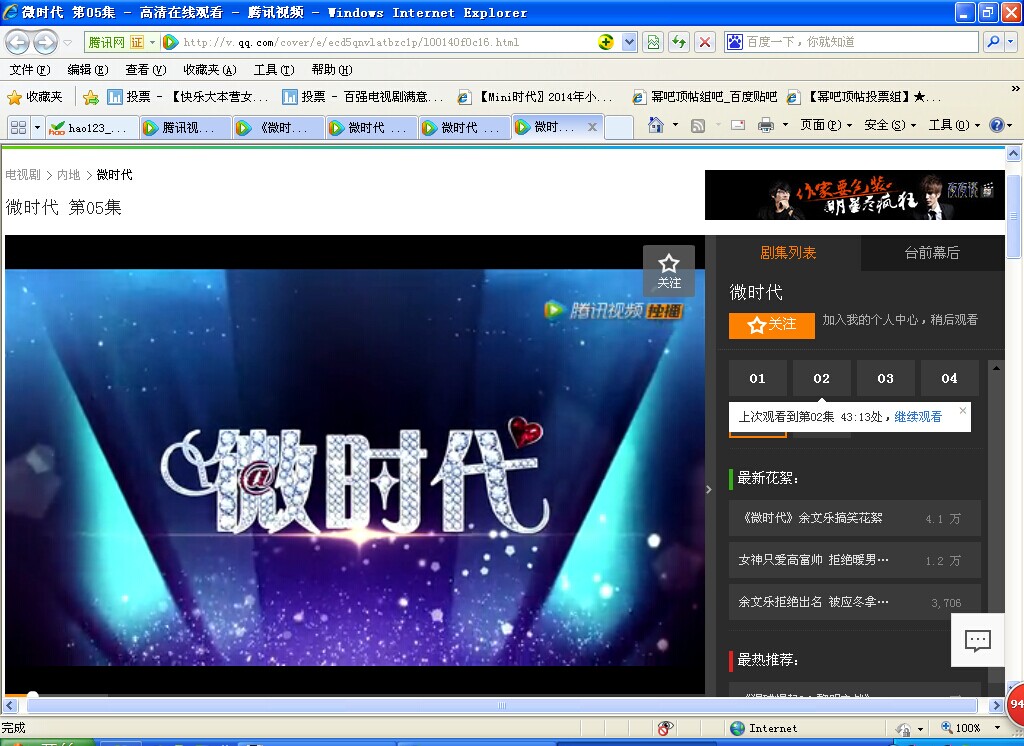Expand the address bar URL history dropdown
The height and width of the screenshot is (746, 1024).
[x=629, y=42]
